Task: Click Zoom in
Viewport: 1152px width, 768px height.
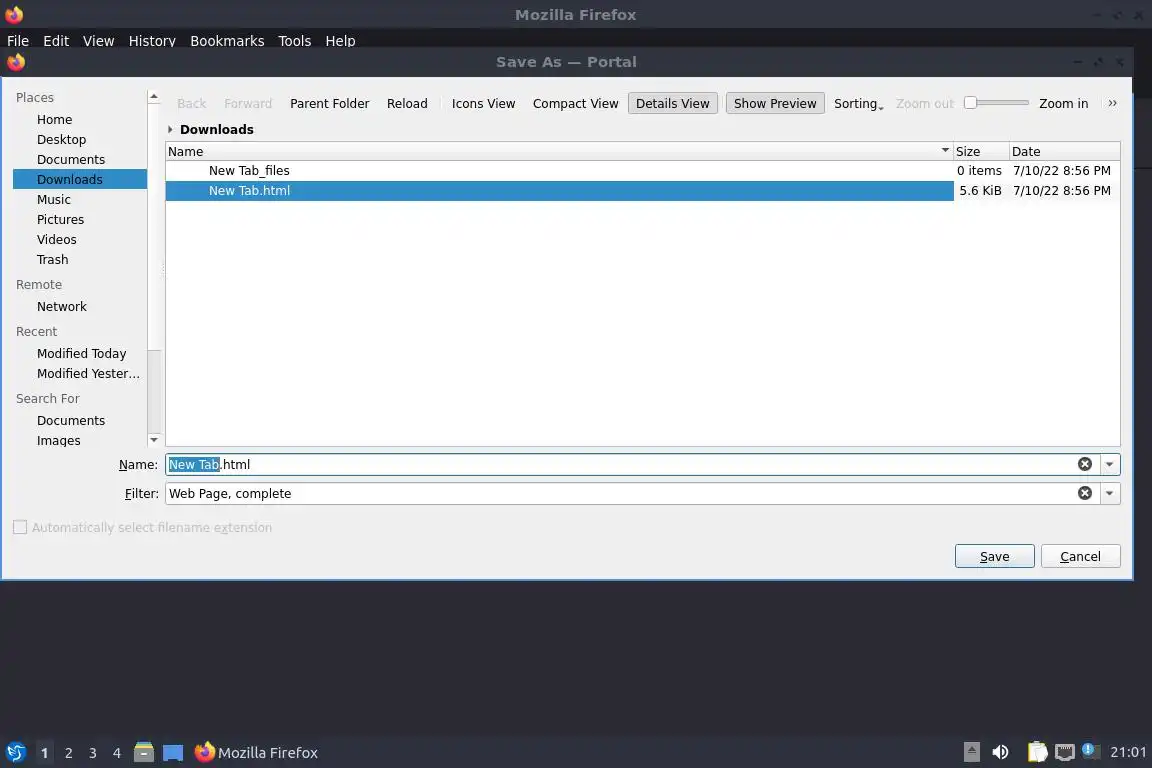Action: [x=1063, y=104]
